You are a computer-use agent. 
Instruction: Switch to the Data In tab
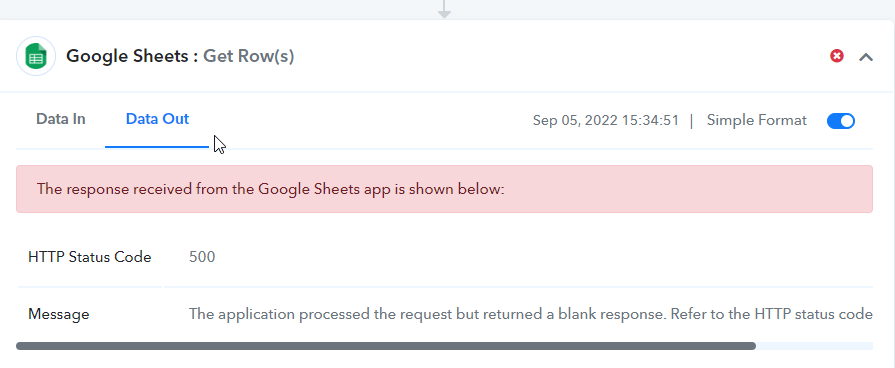click(61, 119)
